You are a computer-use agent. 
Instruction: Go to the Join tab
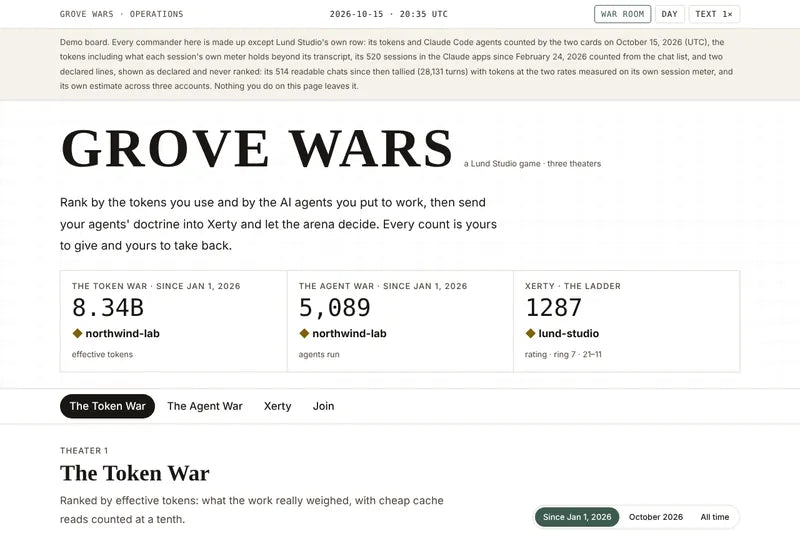click(323, 406)
